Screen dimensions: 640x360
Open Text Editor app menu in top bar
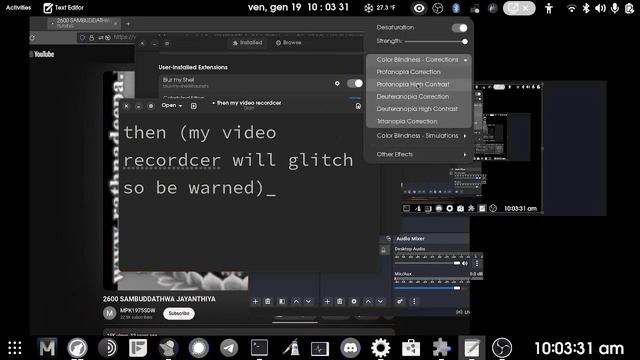coord(64,8)
